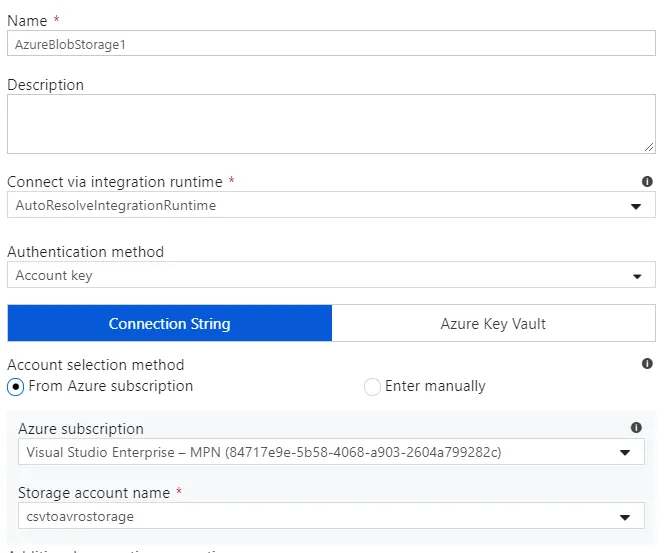Image resolution: width=671 pixels, height=553 pixels.
Task: Click the caret arrow on Visual Studio Enterprise field
Action: coord(625,453)
